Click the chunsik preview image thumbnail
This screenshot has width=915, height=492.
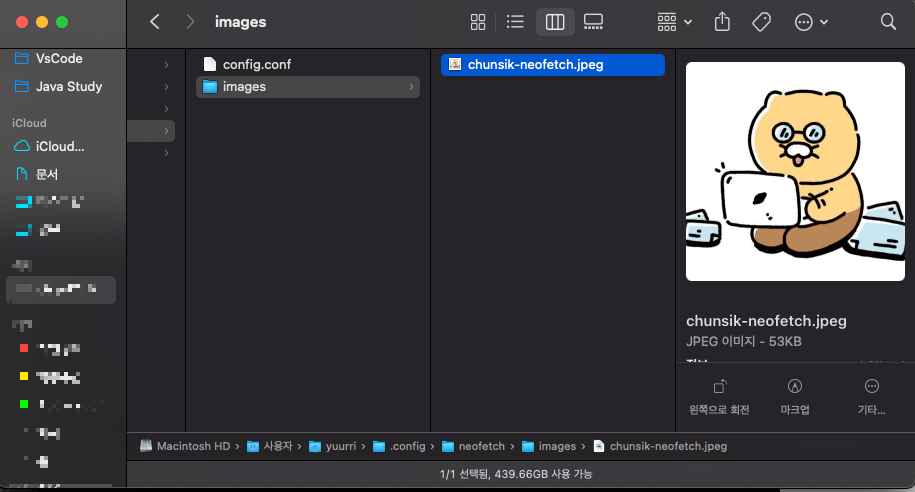pyautogui.click(x=795, y=172)
